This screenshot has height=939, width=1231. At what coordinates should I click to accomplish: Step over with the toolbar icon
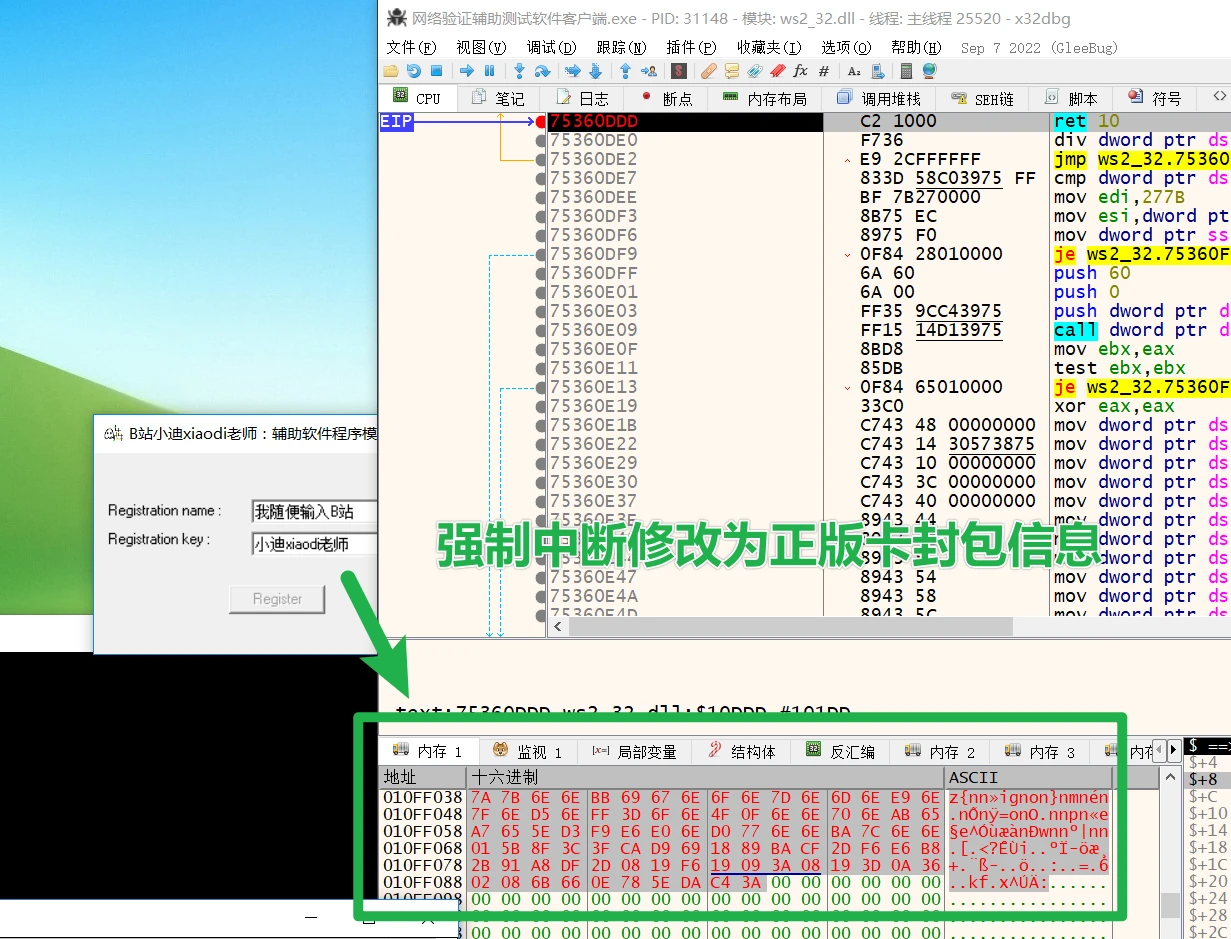point(542,71)
